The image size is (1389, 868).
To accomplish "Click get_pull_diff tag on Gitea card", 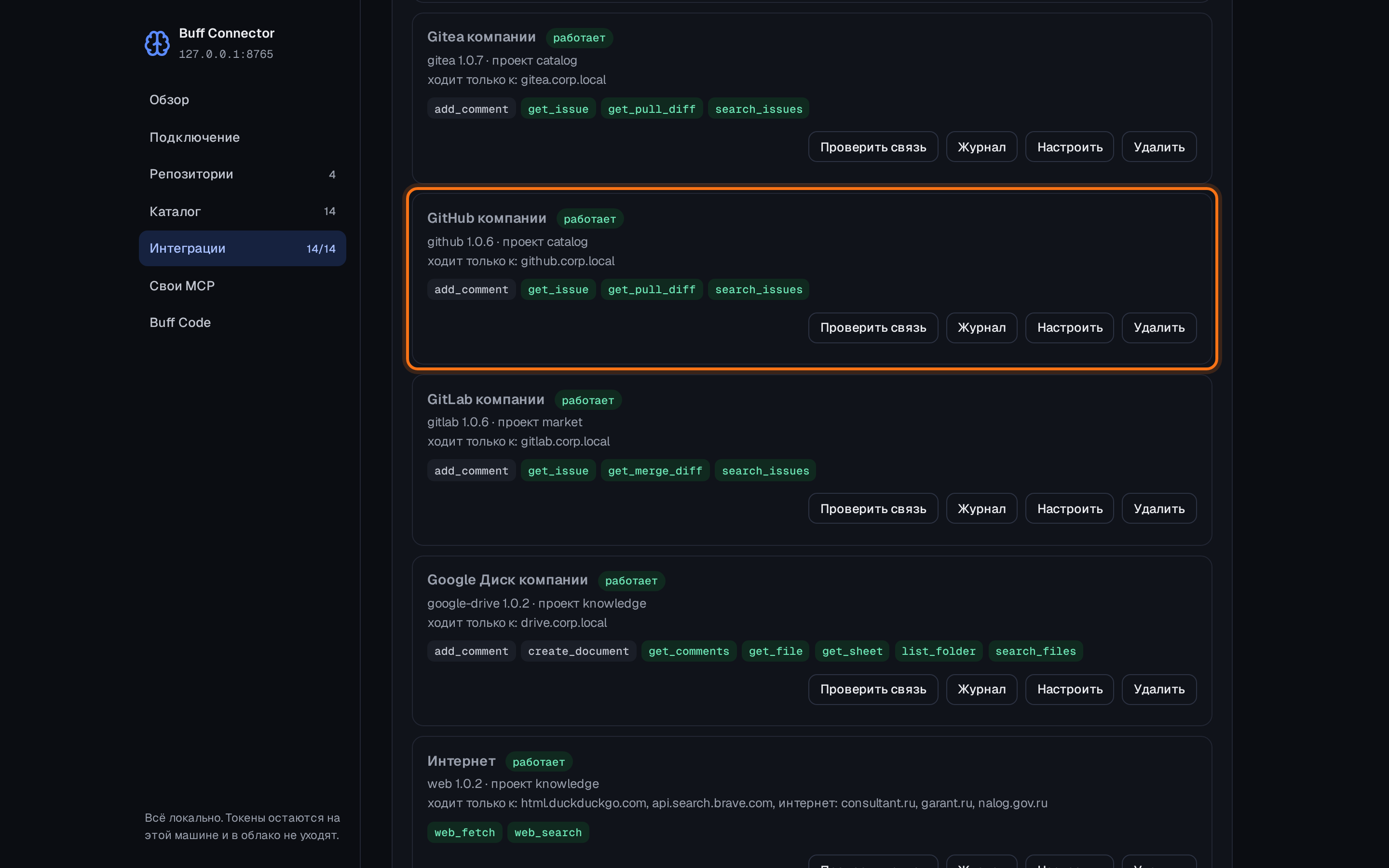I will (x=652, y=108).
